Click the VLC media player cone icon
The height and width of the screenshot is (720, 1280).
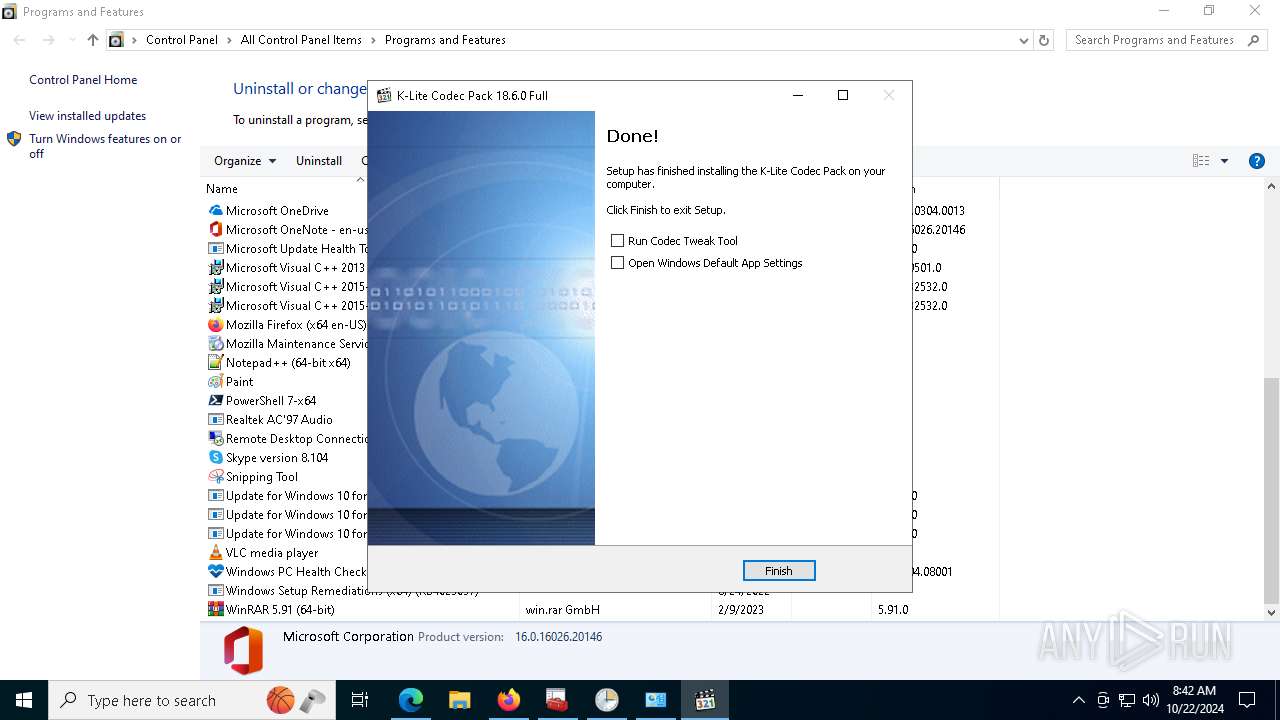pos(215,553)
